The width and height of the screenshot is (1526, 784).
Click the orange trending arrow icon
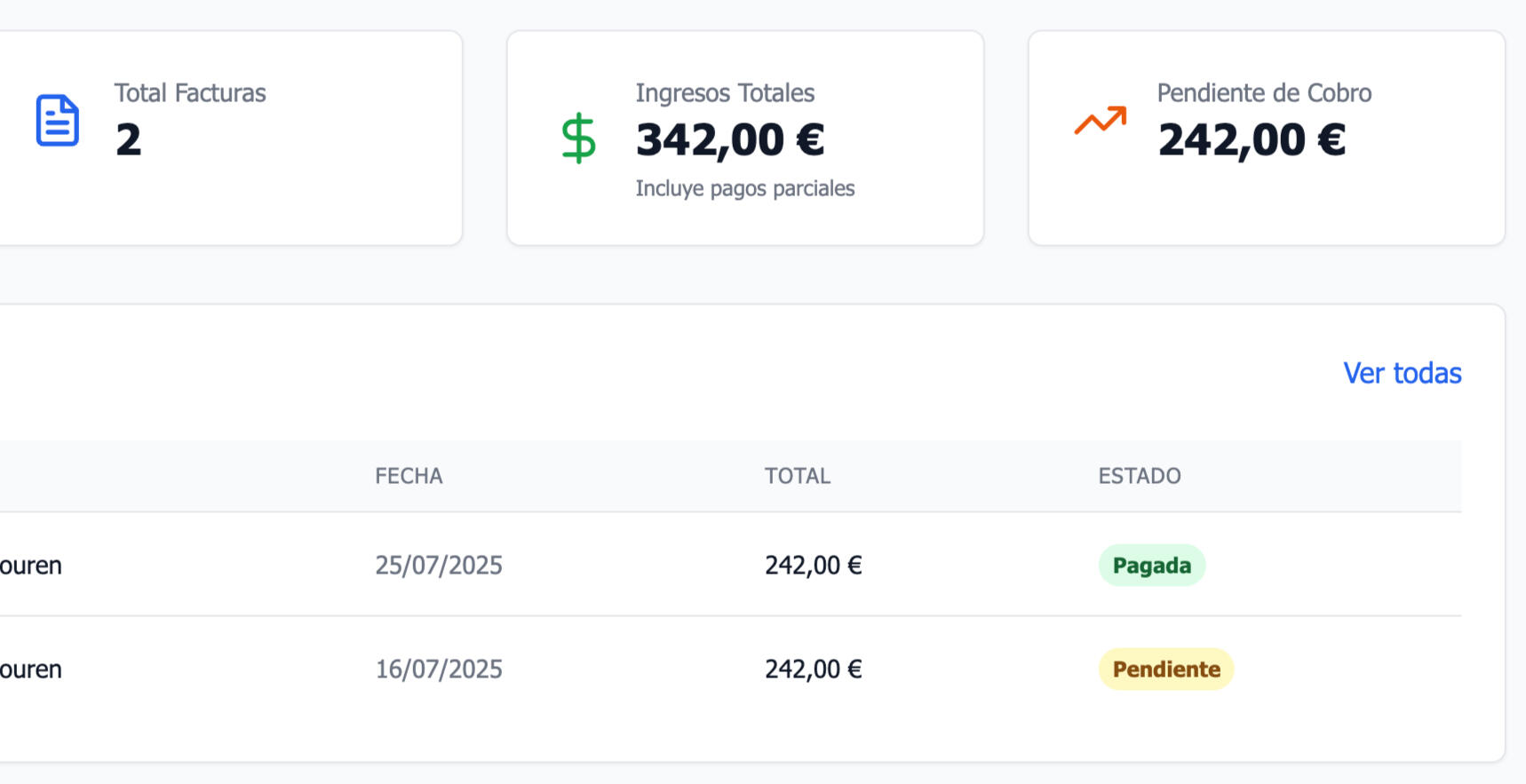[1100, 120]
